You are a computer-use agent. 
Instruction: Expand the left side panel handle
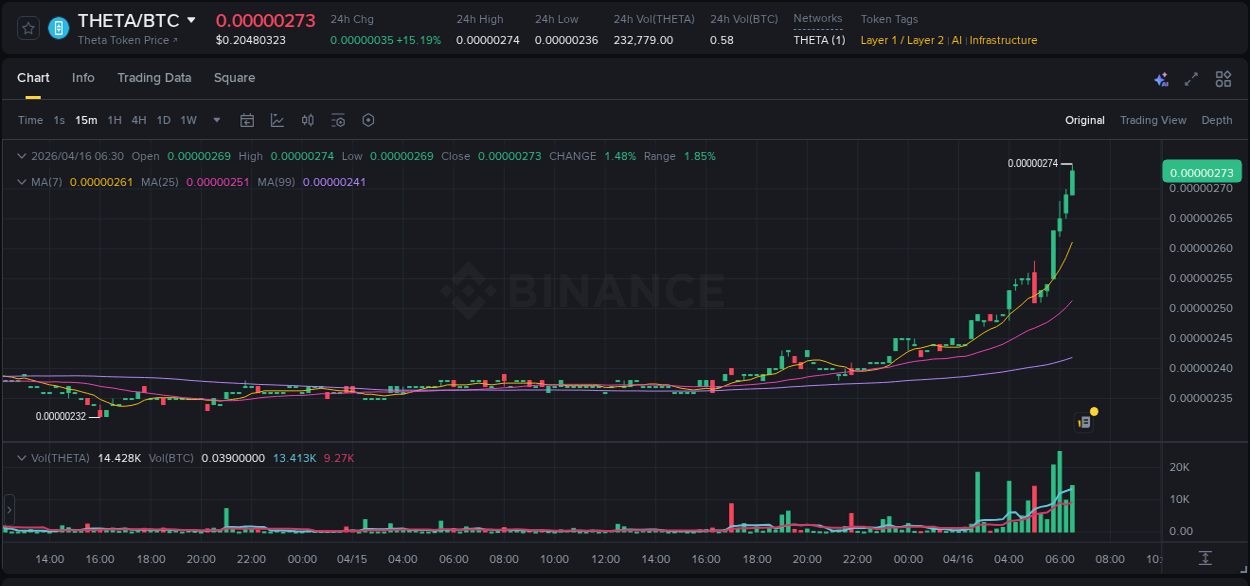click(x=9, y=510)
